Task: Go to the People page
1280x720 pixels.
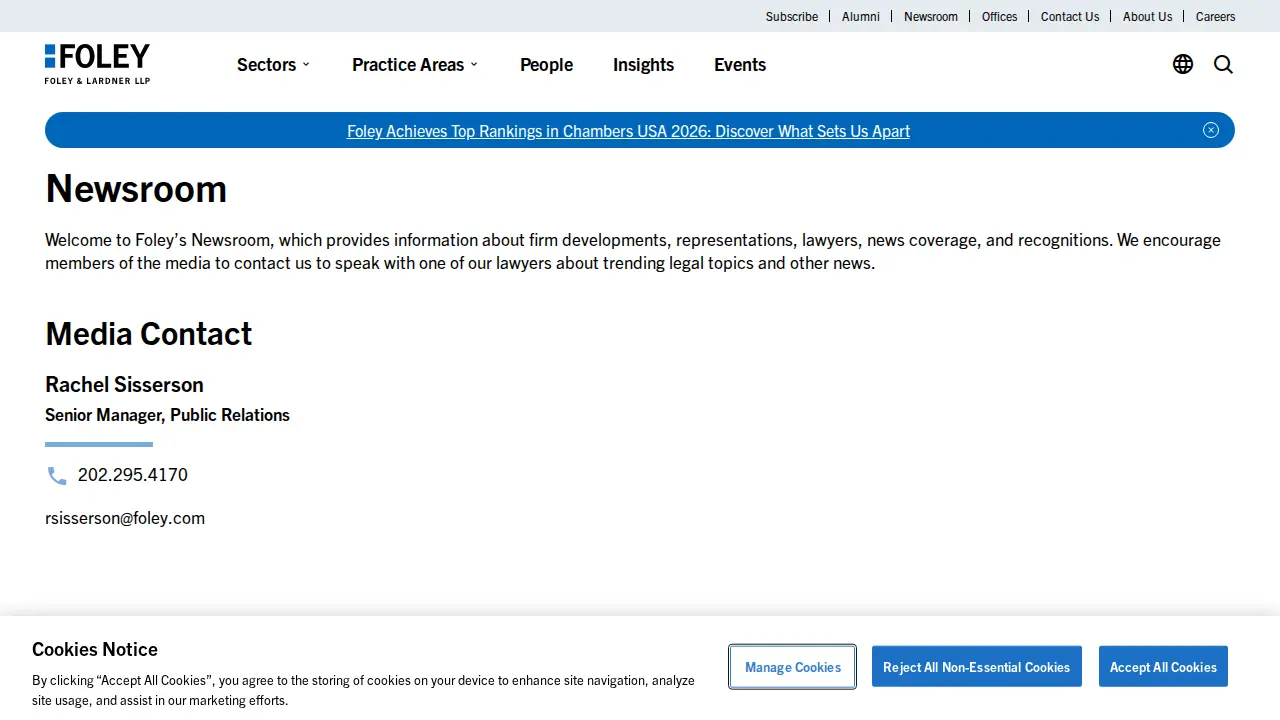Action: [x=546, y=64]
